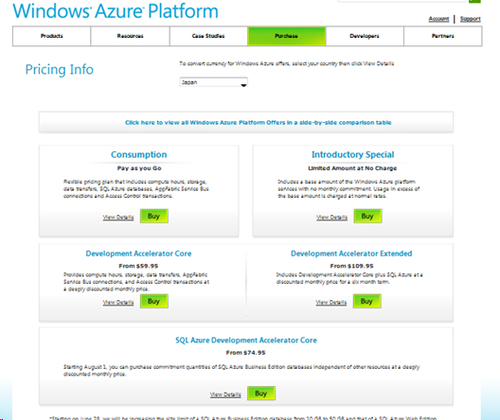Viewport: 500px width, 420px height.
Task: View Details for SQL Azure Development Accelerator Core
Action: click(225, 394)
